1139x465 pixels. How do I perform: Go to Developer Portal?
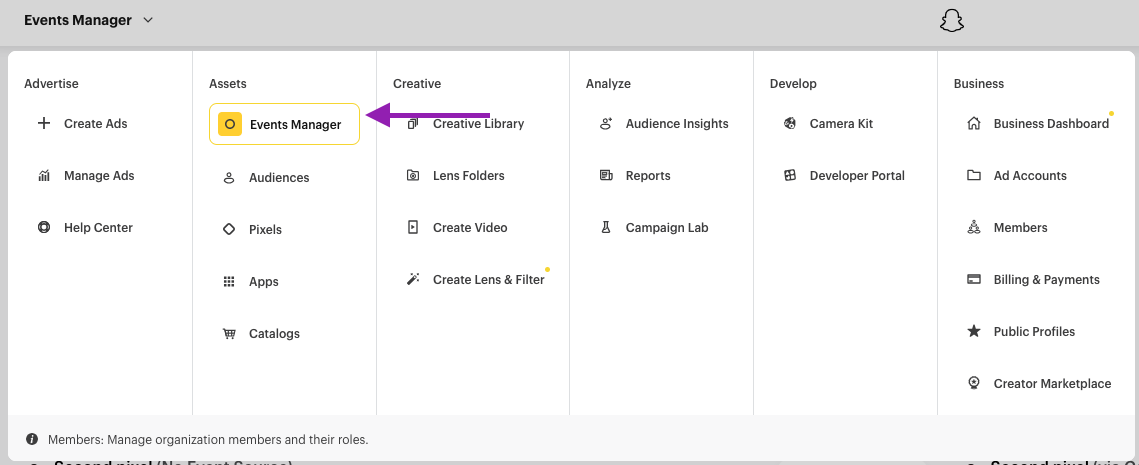click(x=857, y=176)
